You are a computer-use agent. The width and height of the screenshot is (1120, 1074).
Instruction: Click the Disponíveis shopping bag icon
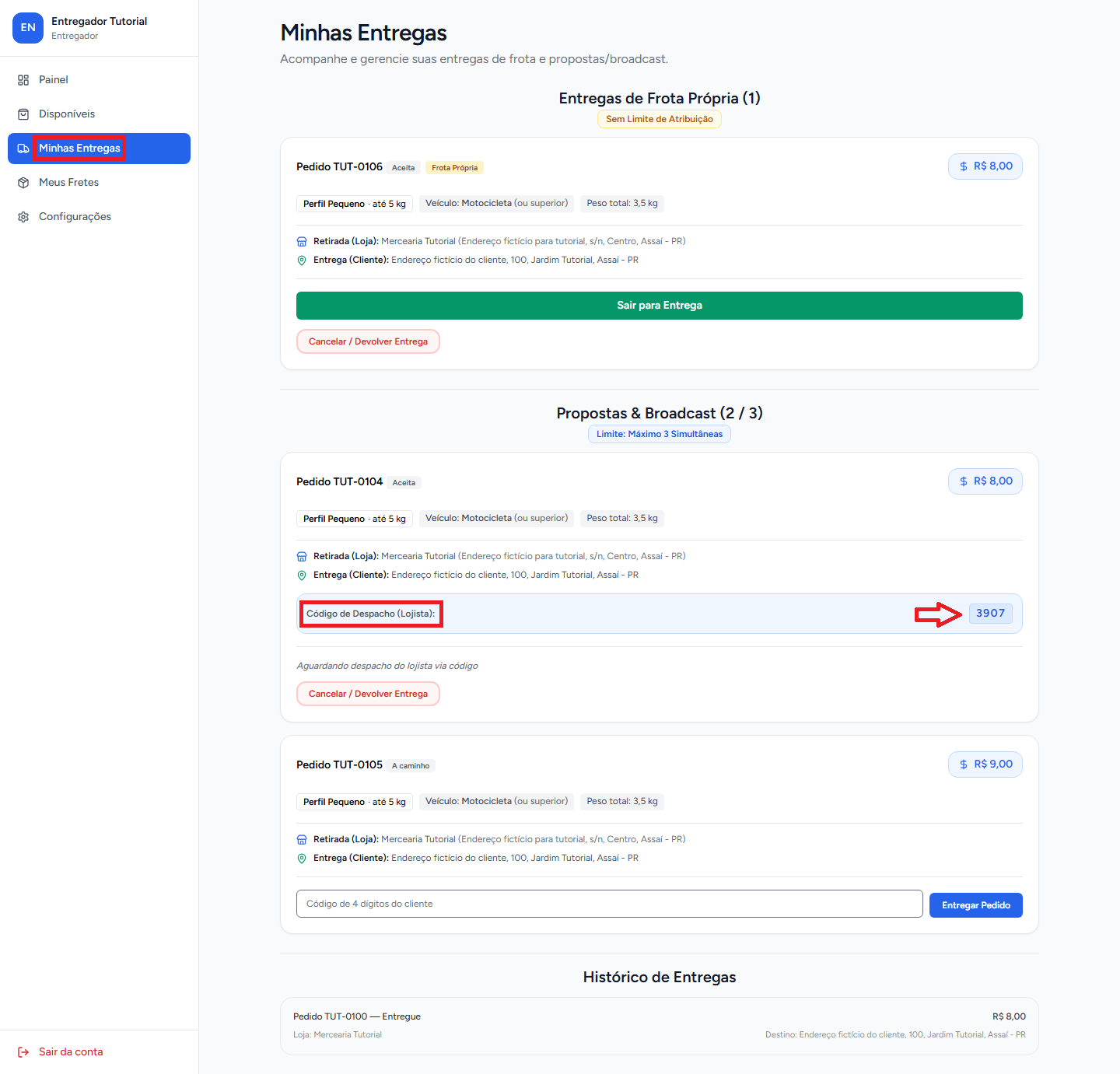(23, 114)
